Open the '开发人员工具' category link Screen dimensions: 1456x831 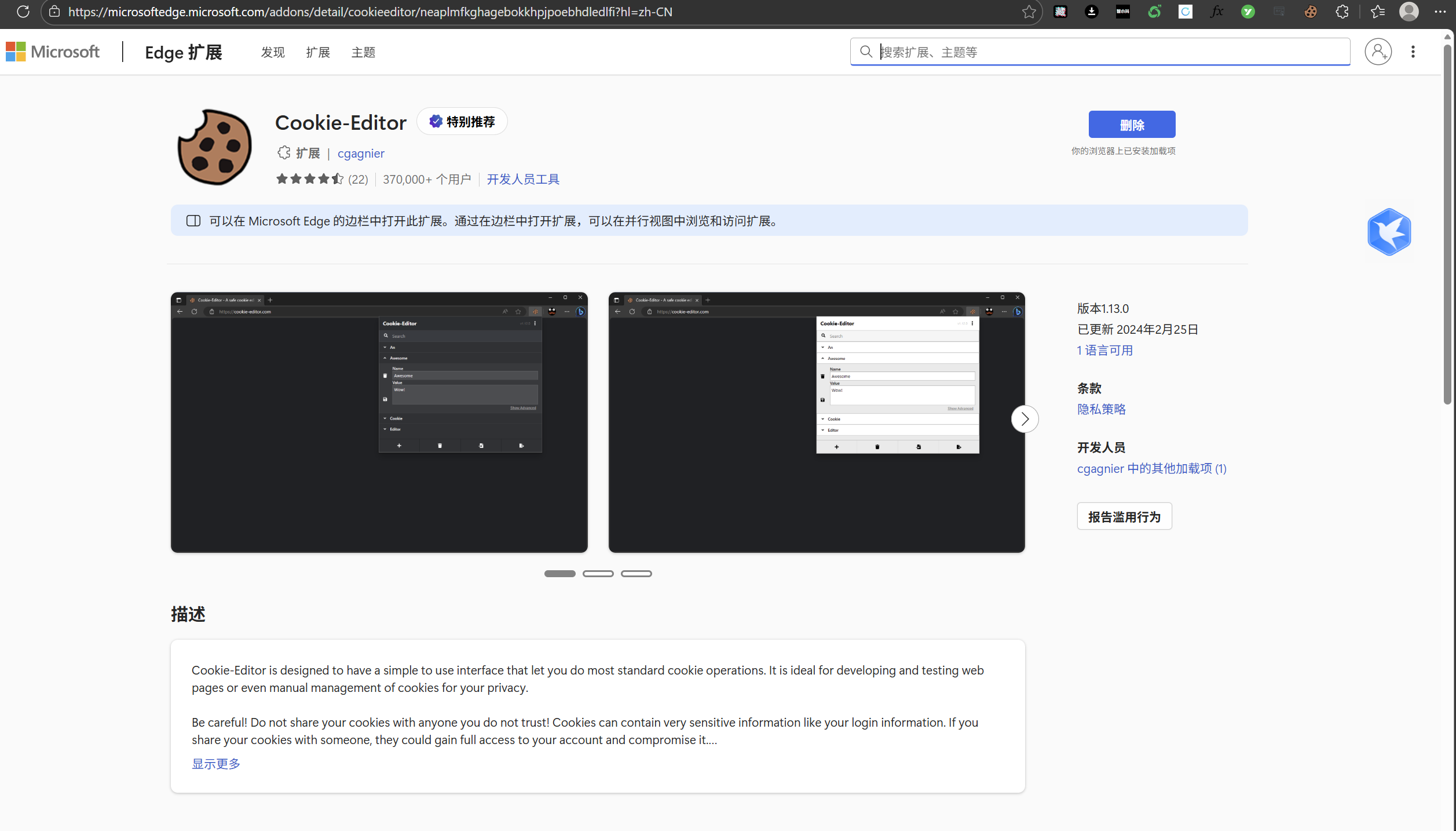[x=523, y=179]
